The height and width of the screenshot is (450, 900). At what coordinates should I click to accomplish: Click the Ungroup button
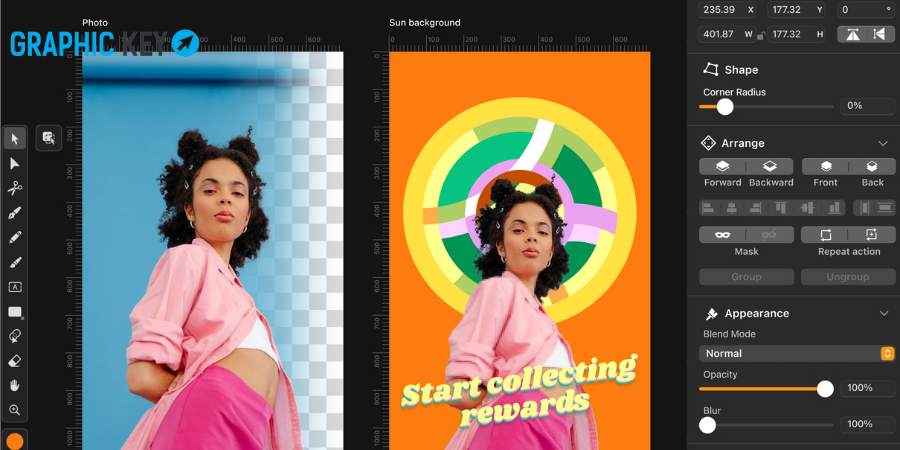pyautogui.click(x=848, y=277)
